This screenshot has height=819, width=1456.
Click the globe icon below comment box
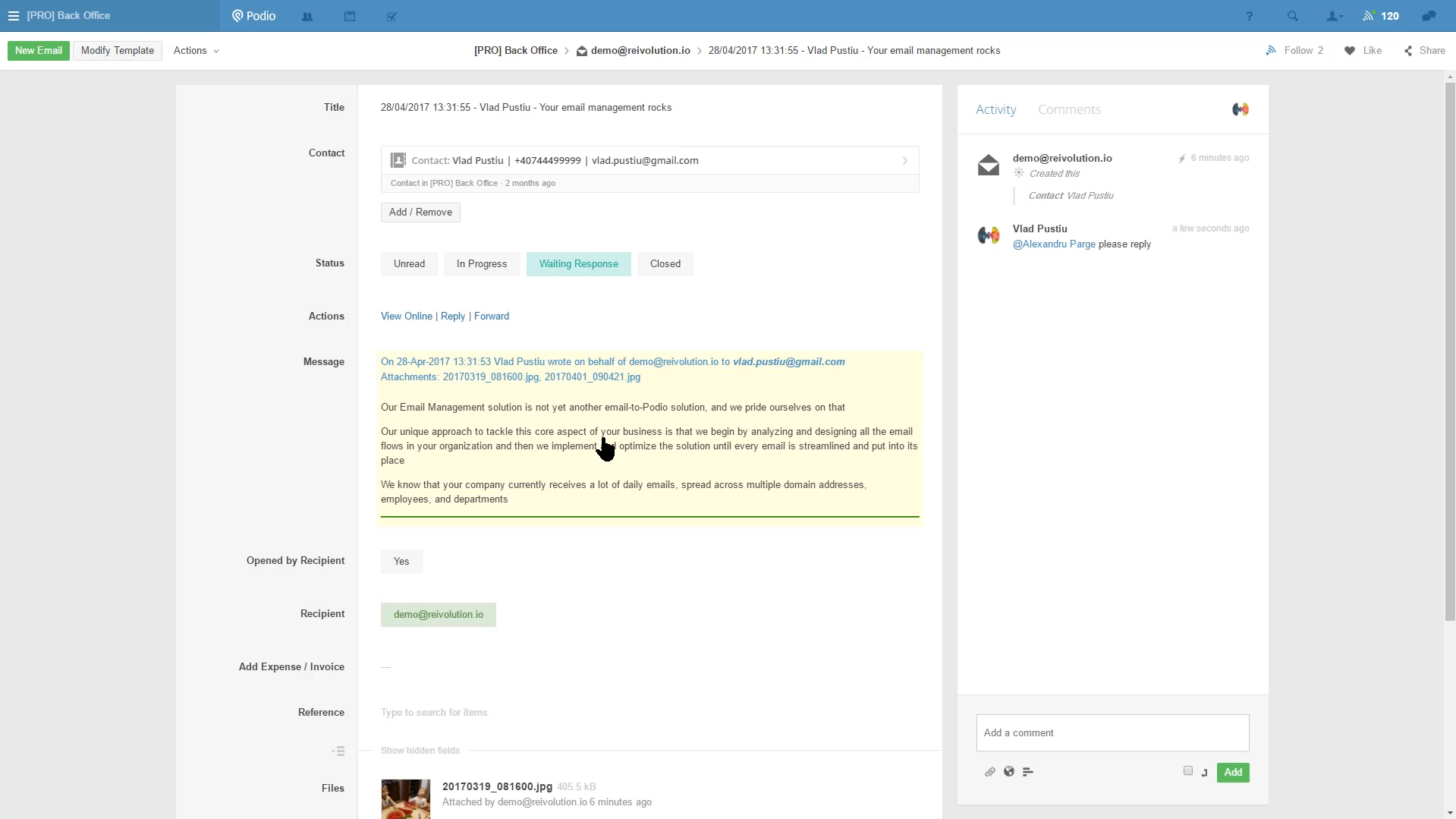tap(1009, 772)
